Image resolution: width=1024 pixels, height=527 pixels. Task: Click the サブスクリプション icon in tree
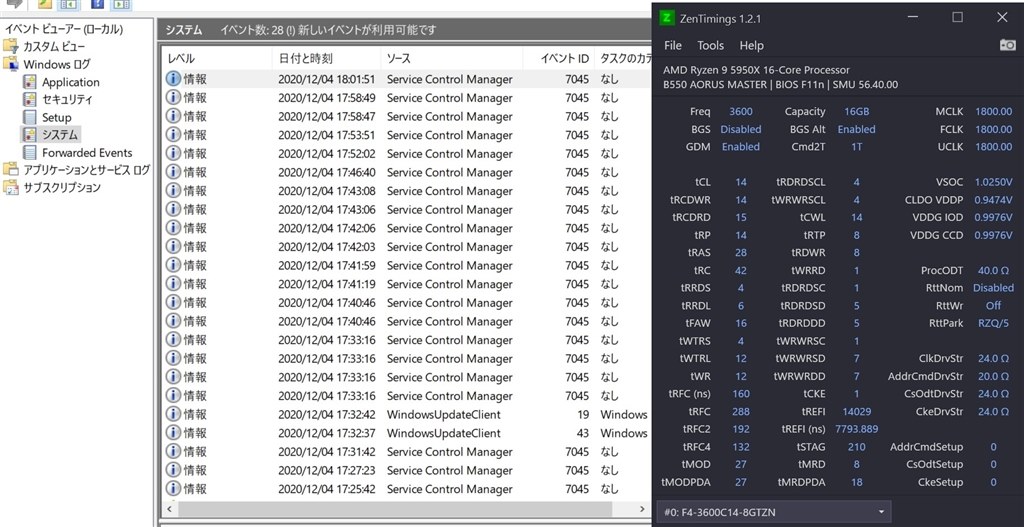point(11,187)
